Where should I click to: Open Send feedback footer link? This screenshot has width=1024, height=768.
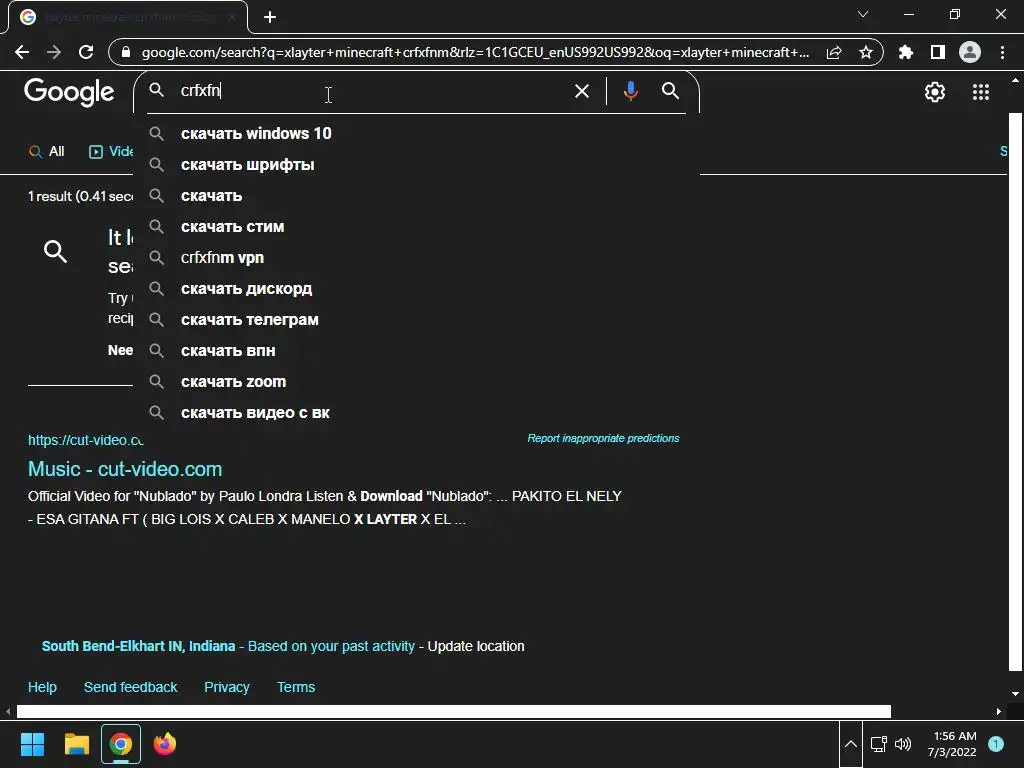click(130, 687)
